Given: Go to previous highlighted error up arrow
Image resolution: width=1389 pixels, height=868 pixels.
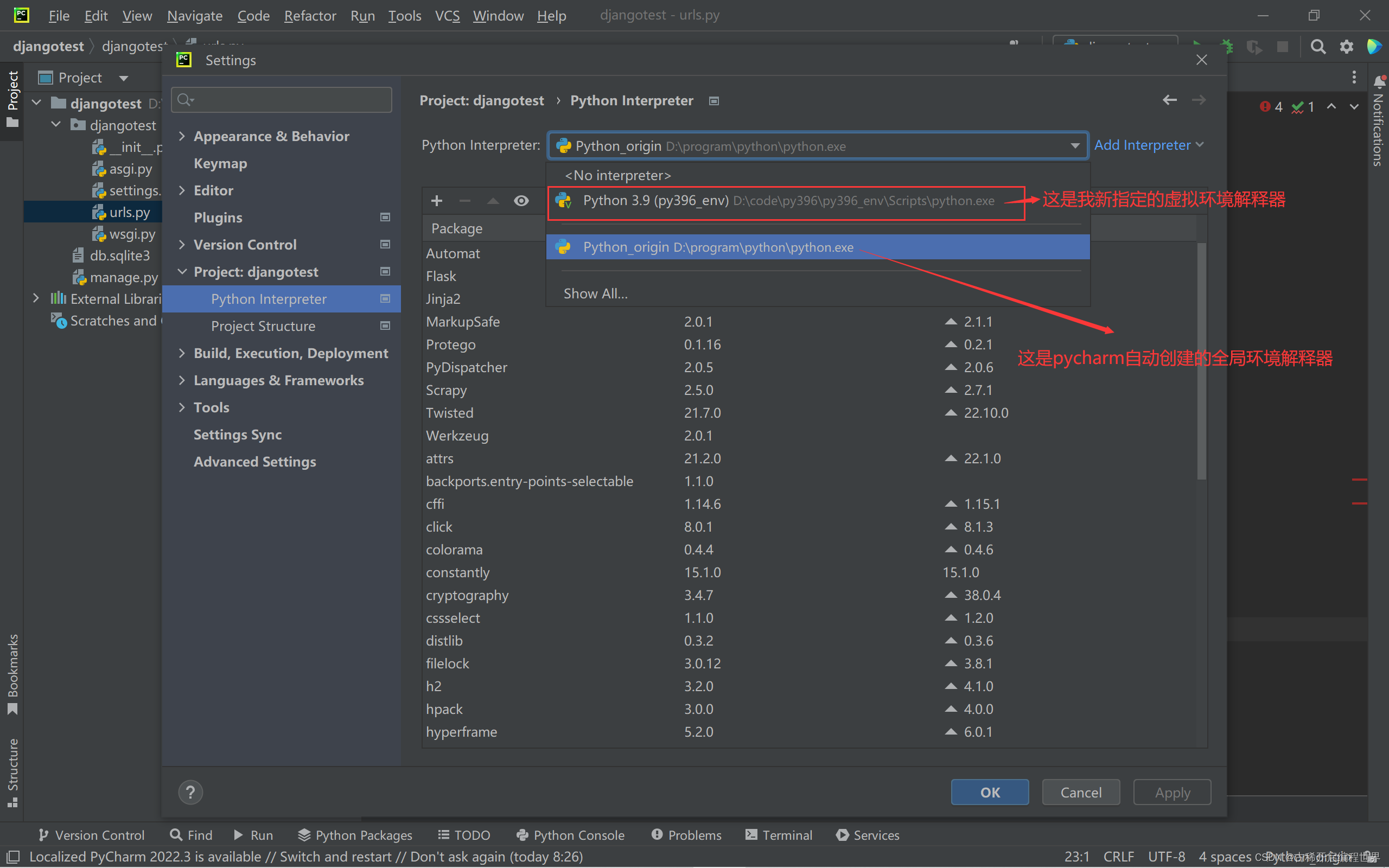Looking at the screenshot, I should click(1331, 107).
